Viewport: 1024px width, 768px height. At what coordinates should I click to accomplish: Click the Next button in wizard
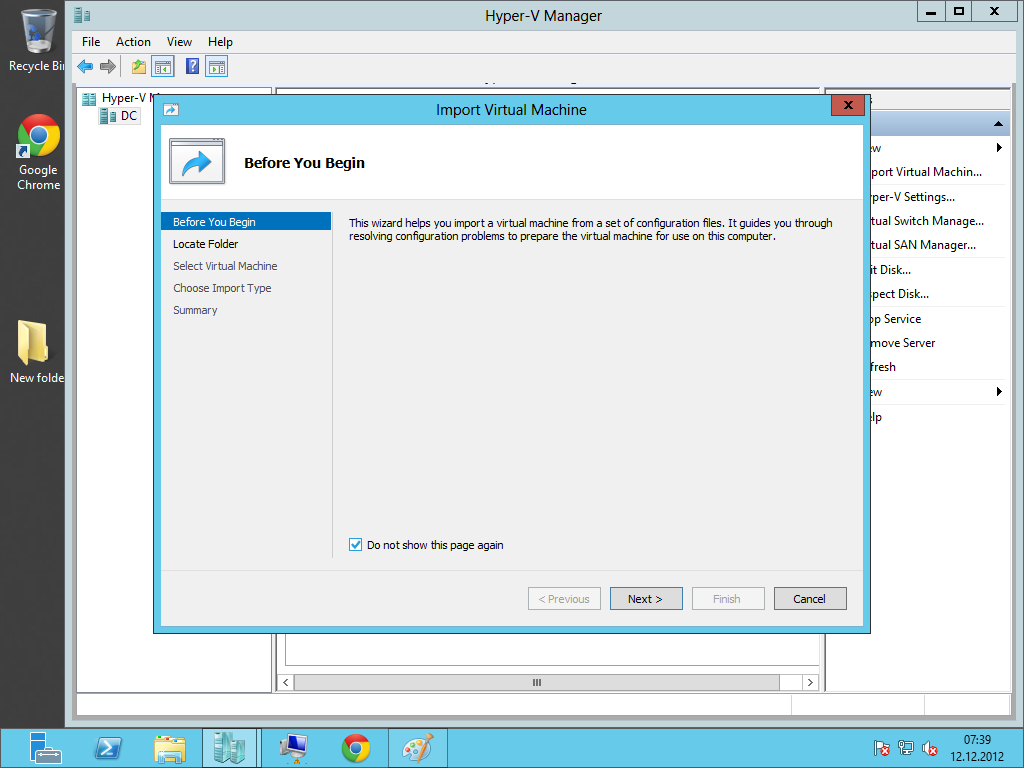pyautogui.click(x=646, y=599)
